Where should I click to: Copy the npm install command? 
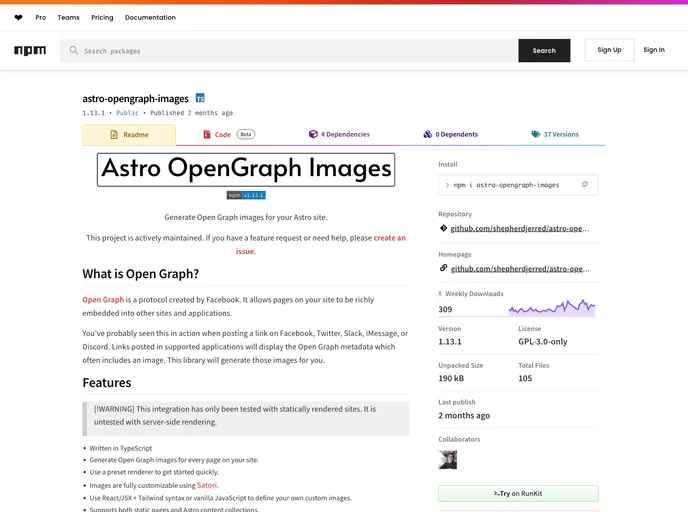pos(584,185)
